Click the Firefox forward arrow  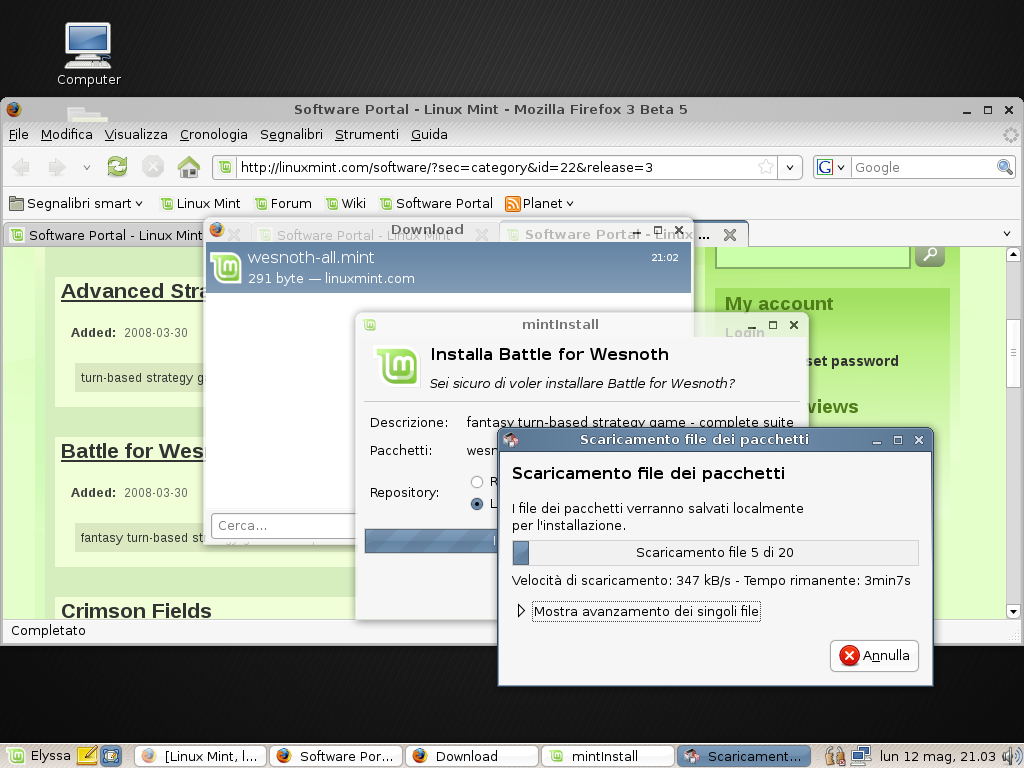pos(57,167)
